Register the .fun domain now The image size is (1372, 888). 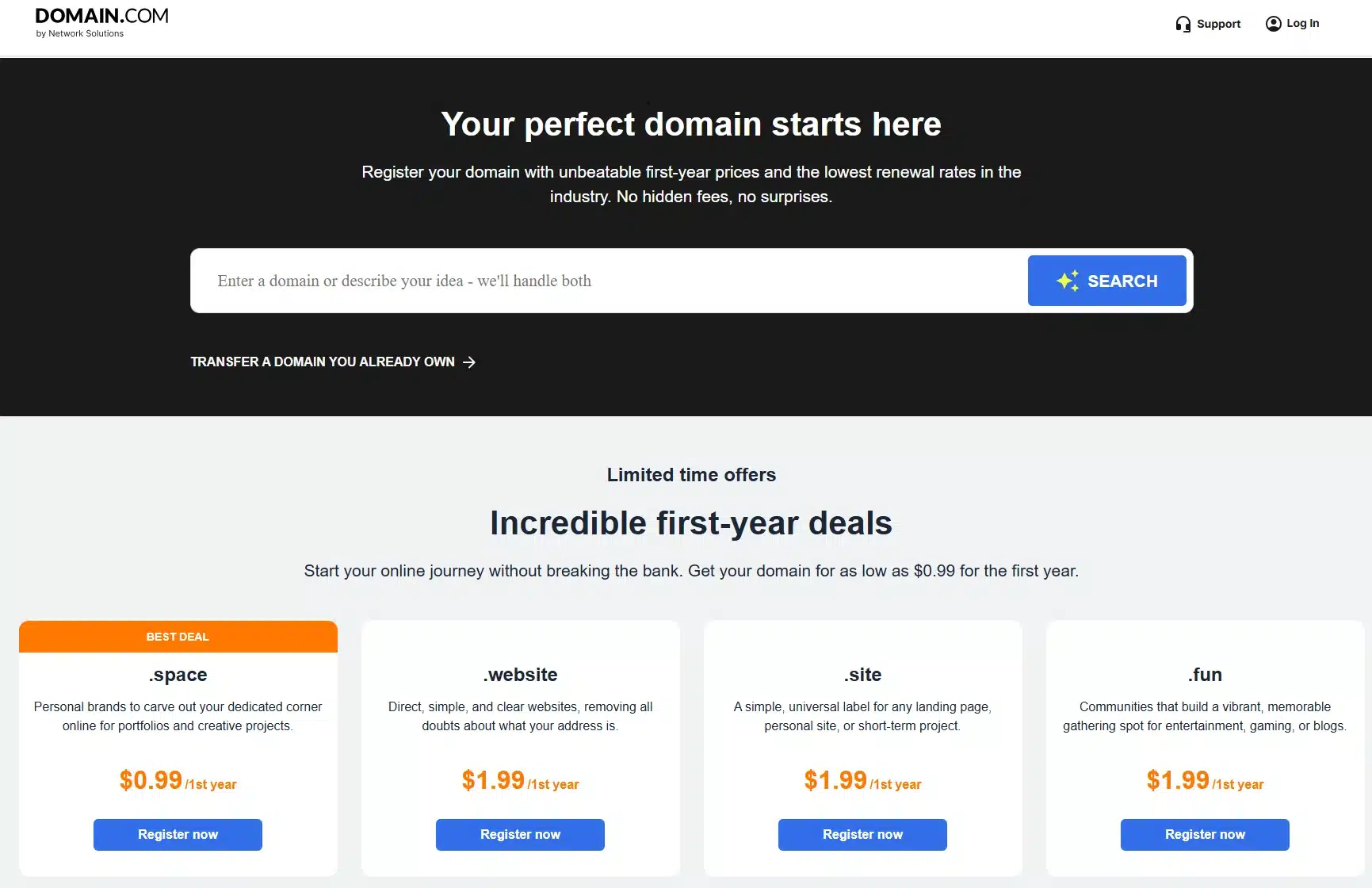tap(1205, 835)
